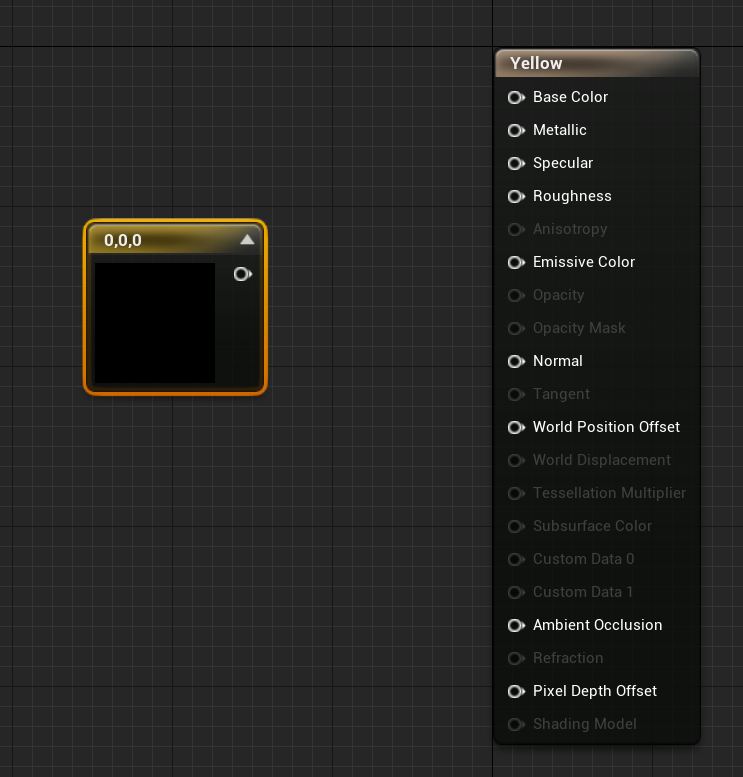Click the Tangent input pin
743x777 pixels.
pyautogui.click(x=516, y=394)
